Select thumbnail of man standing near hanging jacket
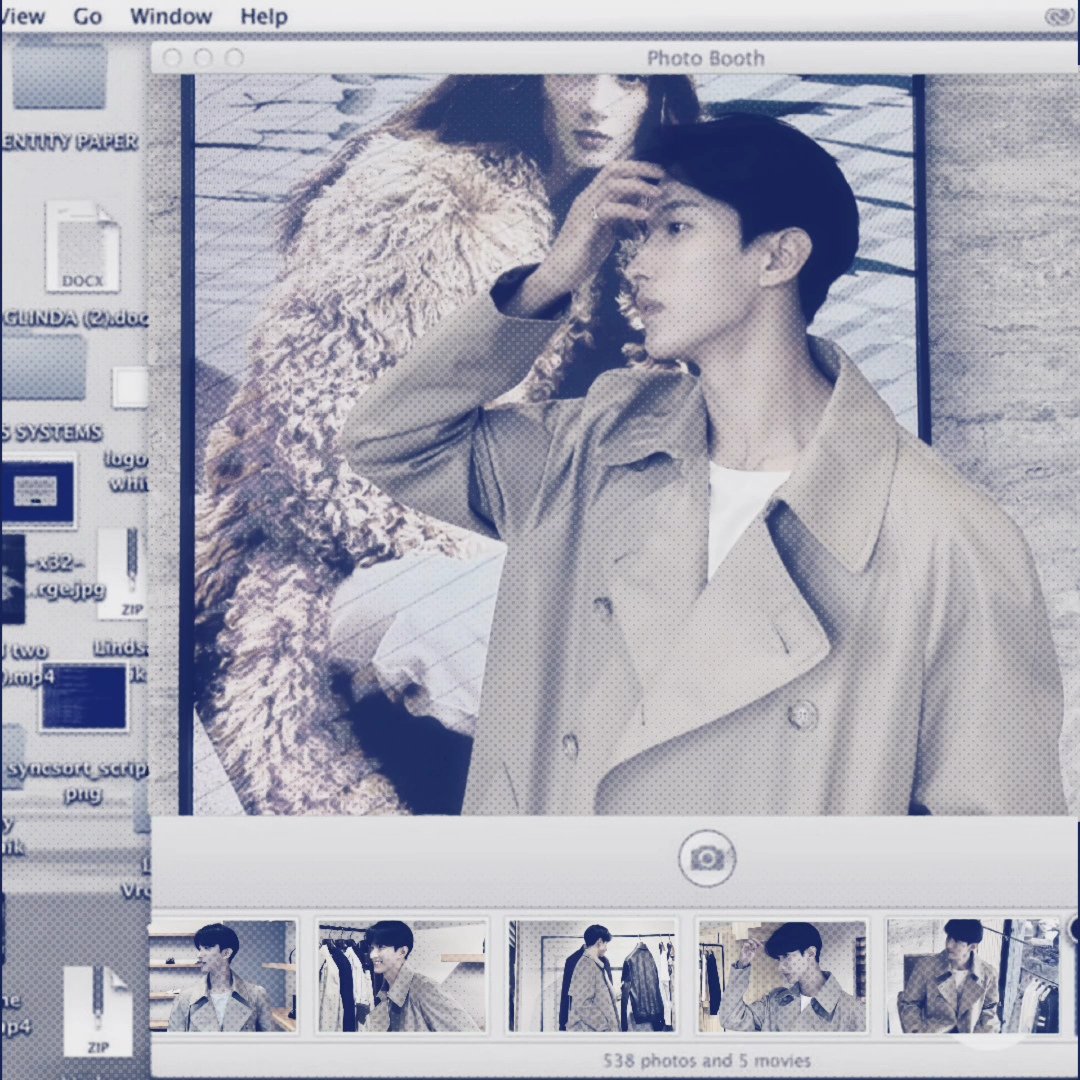Viewport: 1080px width, 1080px height. click(x=592, y=975)
